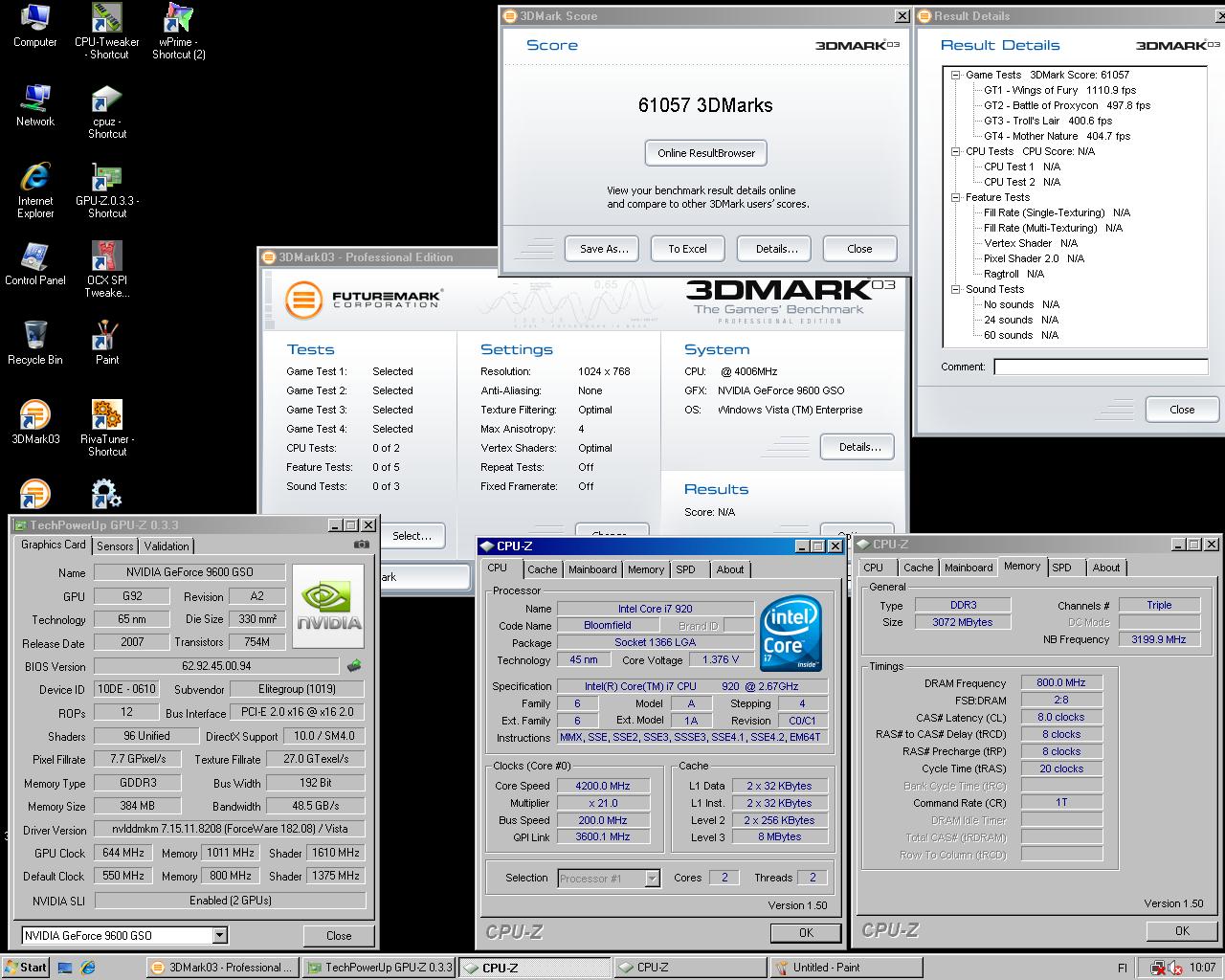Click OK in the CPU-Z CPU window
This screenshot has height=980, width=1225.
point(806,932)
